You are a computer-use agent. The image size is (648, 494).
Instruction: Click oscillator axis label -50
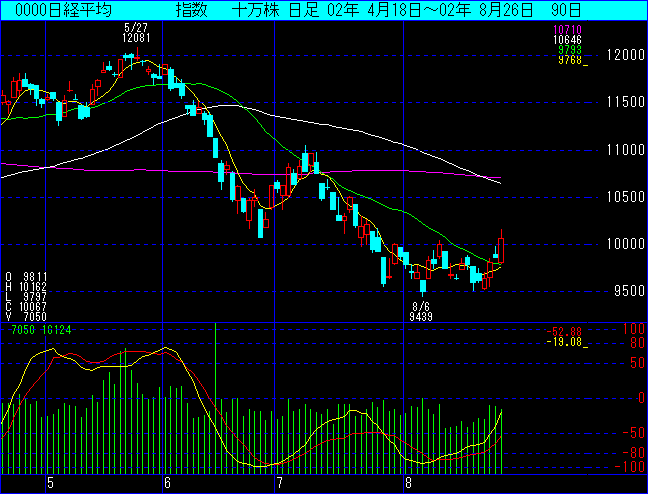click(x=634, y=433)
